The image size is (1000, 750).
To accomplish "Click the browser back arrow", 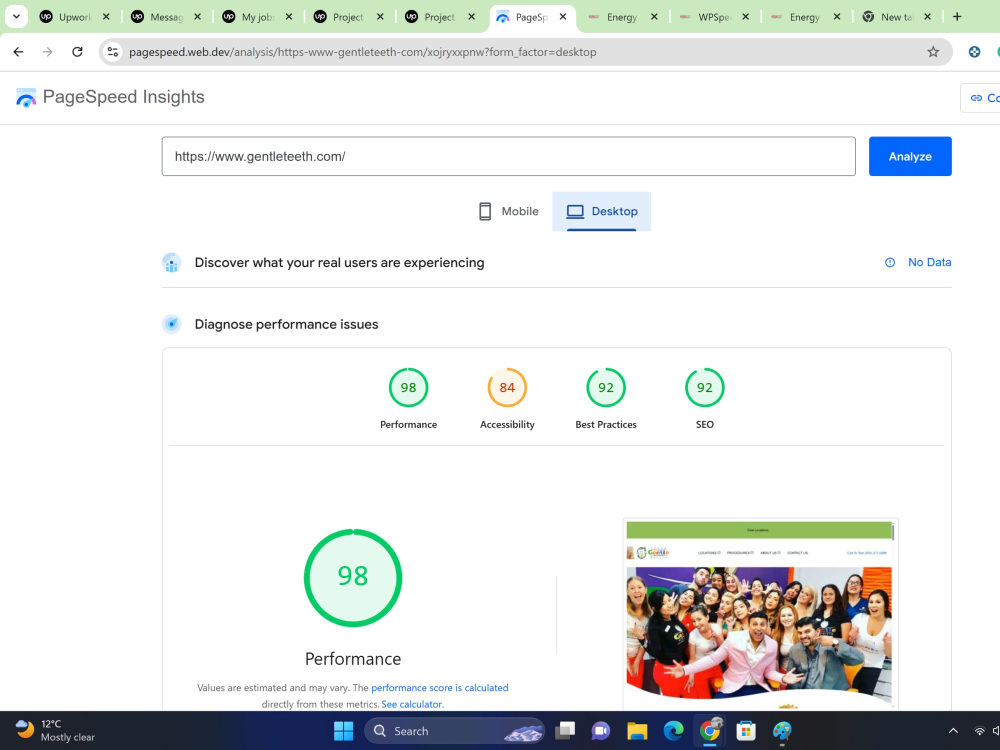I will [x=18, y=52].
